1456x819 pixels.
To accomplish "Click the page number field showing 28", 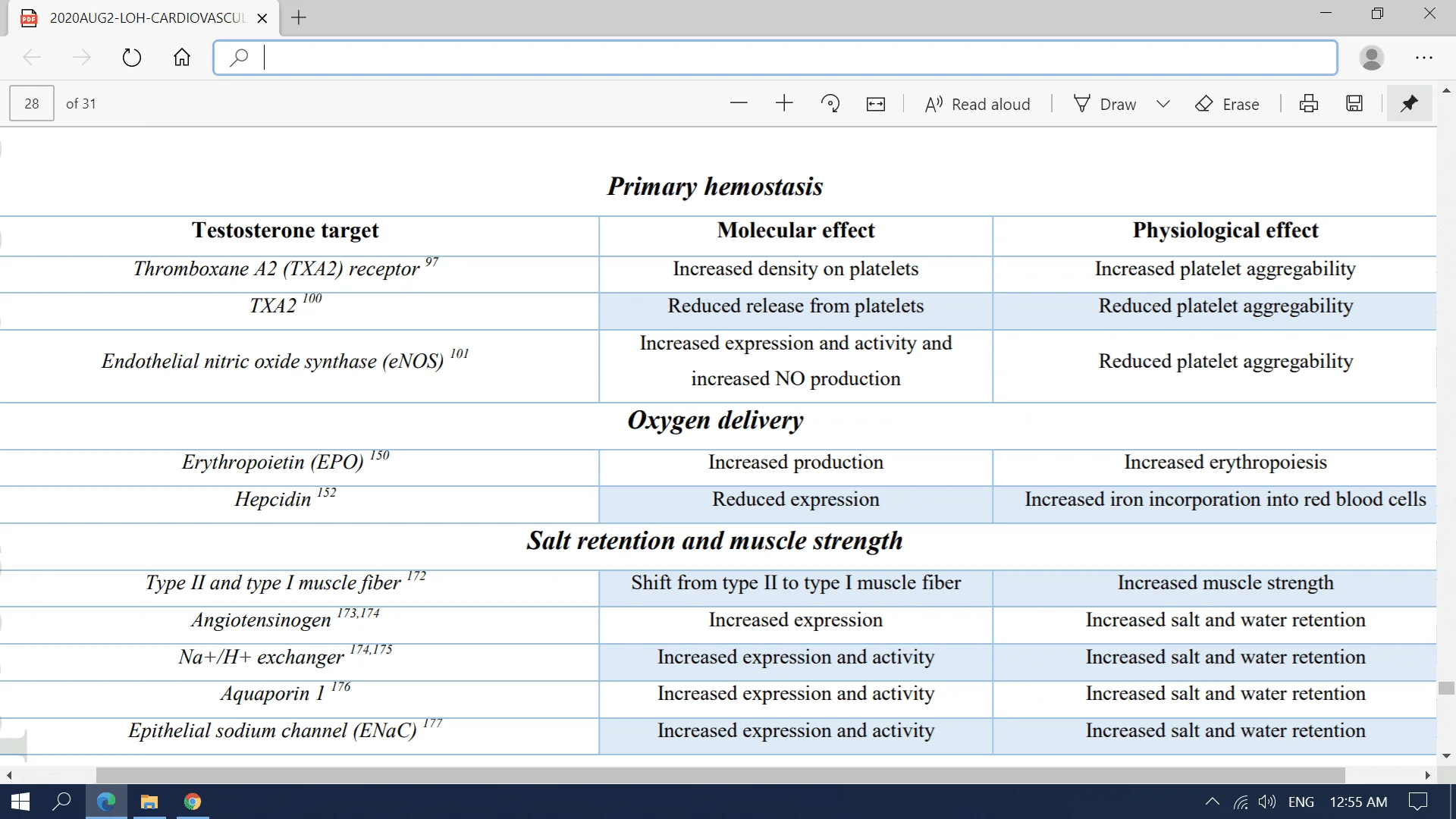I will pos(32,104).
